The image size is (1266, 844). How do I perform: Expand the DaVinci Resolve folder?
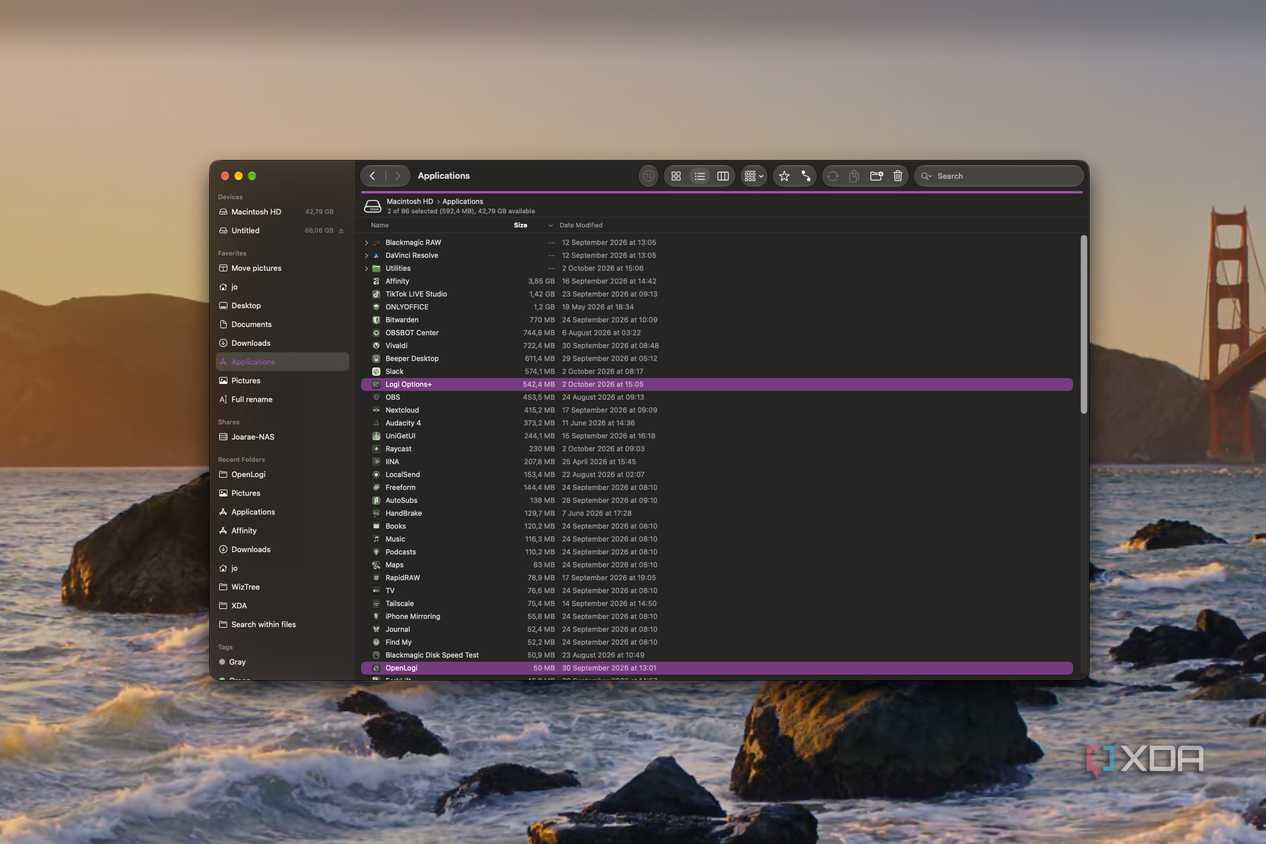(366, 256)
